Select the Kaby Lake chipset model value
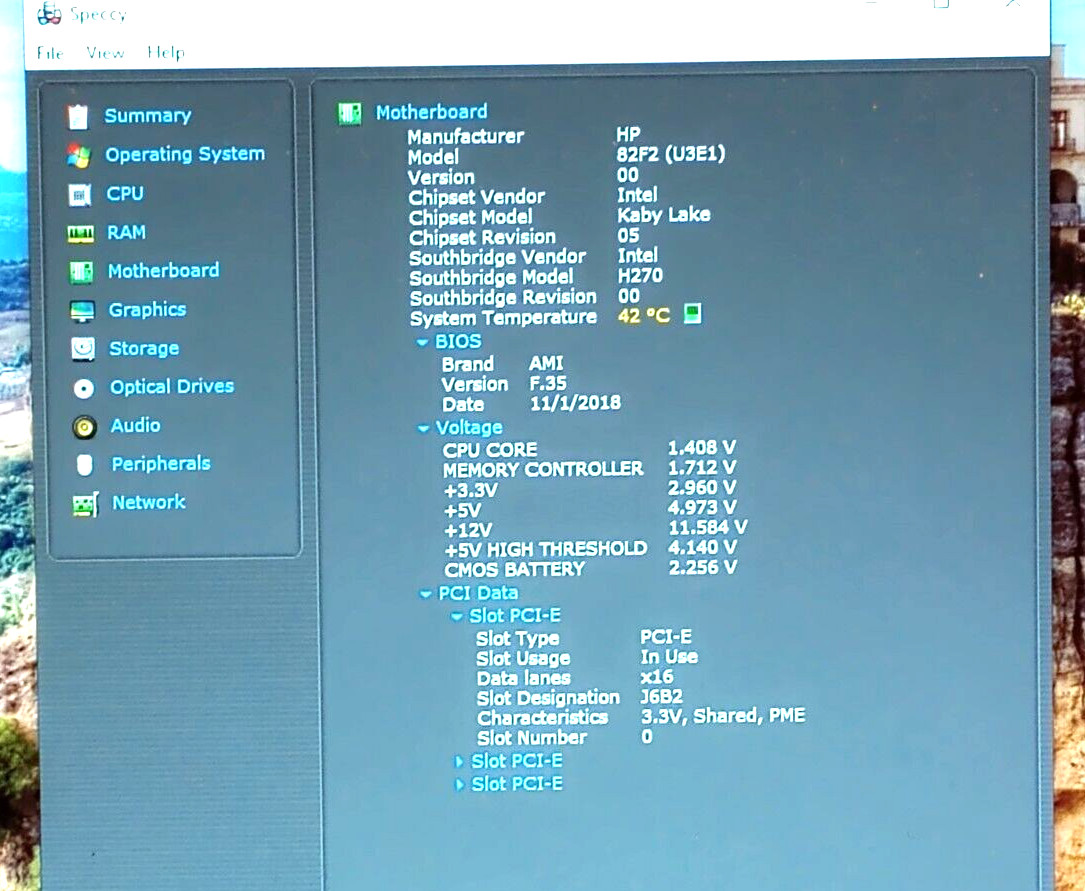 (664, 214)
